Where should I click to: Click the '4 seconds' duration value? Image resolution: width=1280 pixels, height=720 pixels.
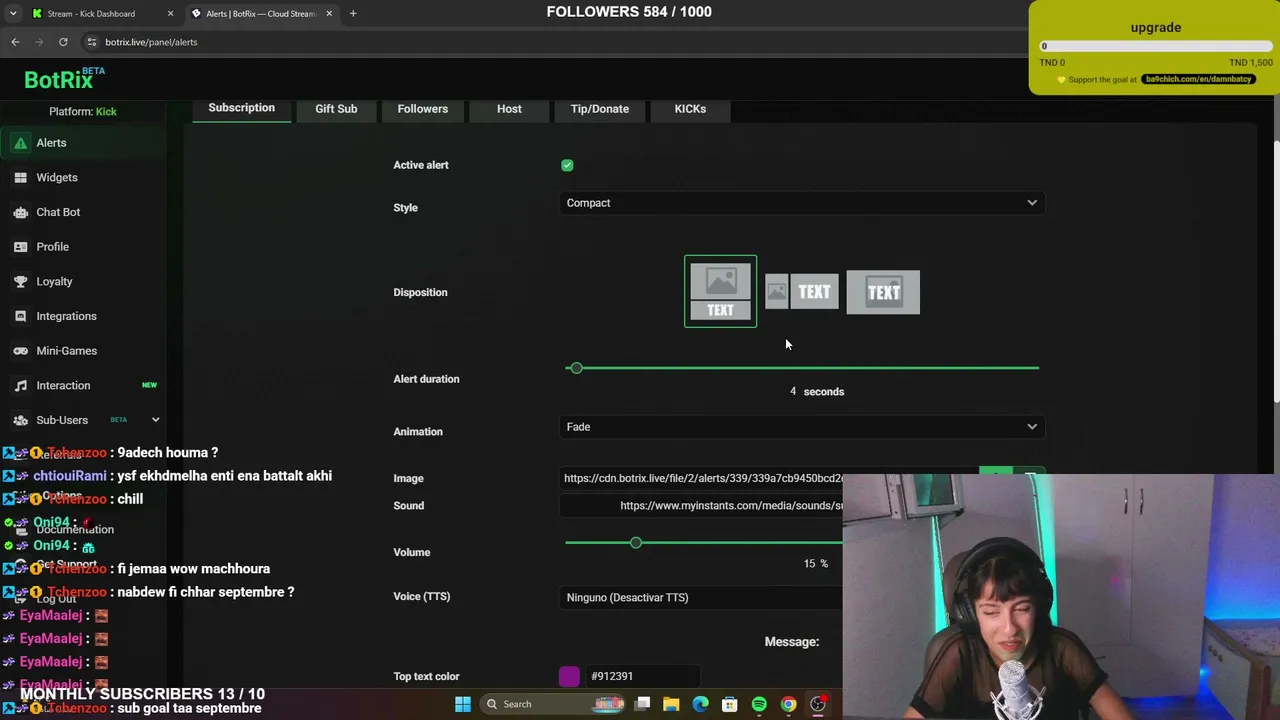pos(817,391)
